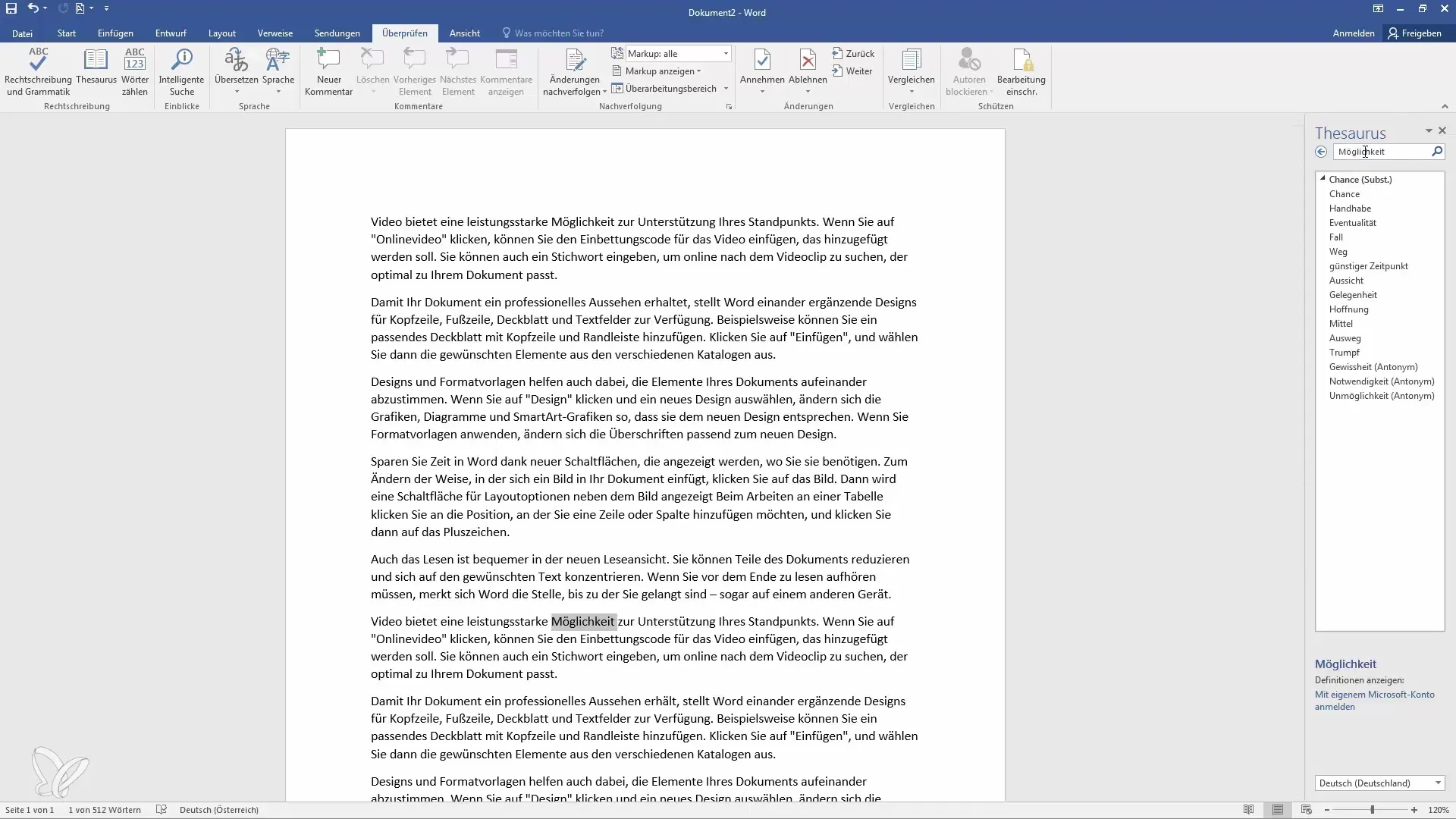Expand Überarbeitungsbereich dropdown arrow
The height and width of the screenshot is (819, 1456).
pos(727,88)
